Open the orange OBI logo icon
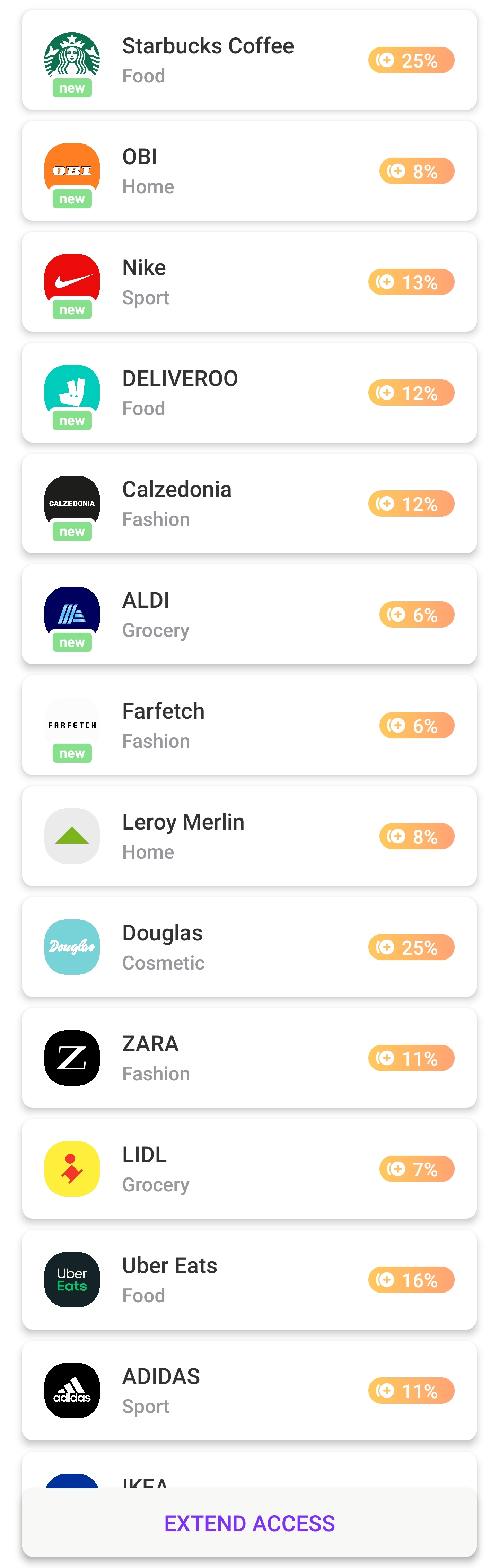The image size is (499, 1568). 72,170
